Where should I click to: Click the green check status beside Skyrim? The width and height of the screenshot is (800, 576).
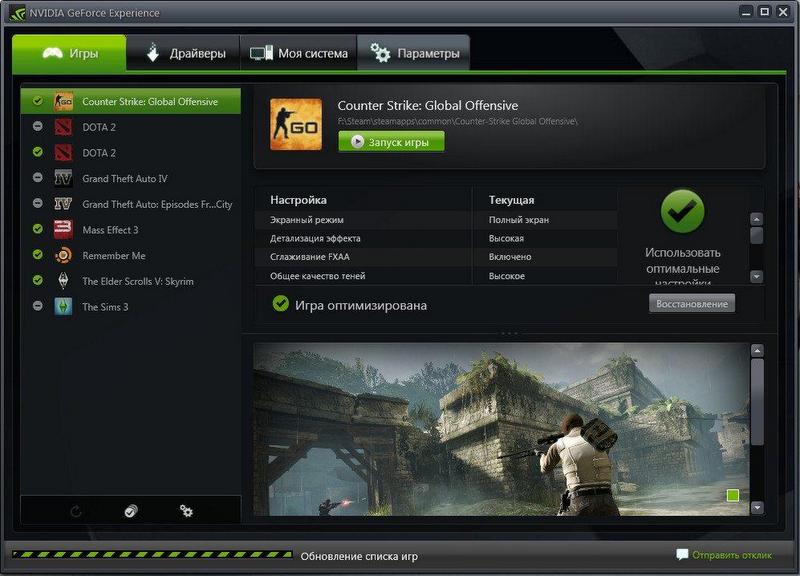click(38, 280)
